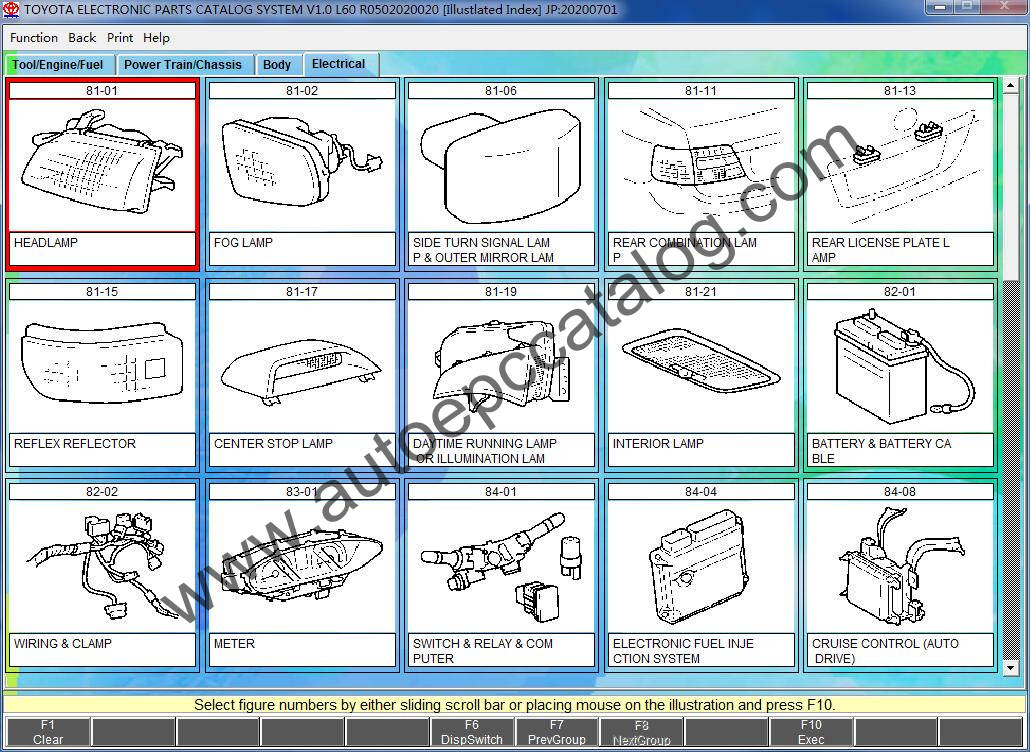The width and height of the screenshot is (1030, 752).
Task: Click figure number 81-11 header
Action: click(x=701, y=91)
